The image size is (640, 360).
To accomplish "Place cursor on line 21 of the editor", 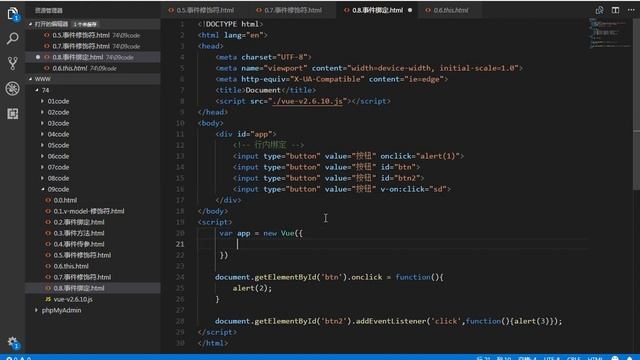I will (392, 244).
